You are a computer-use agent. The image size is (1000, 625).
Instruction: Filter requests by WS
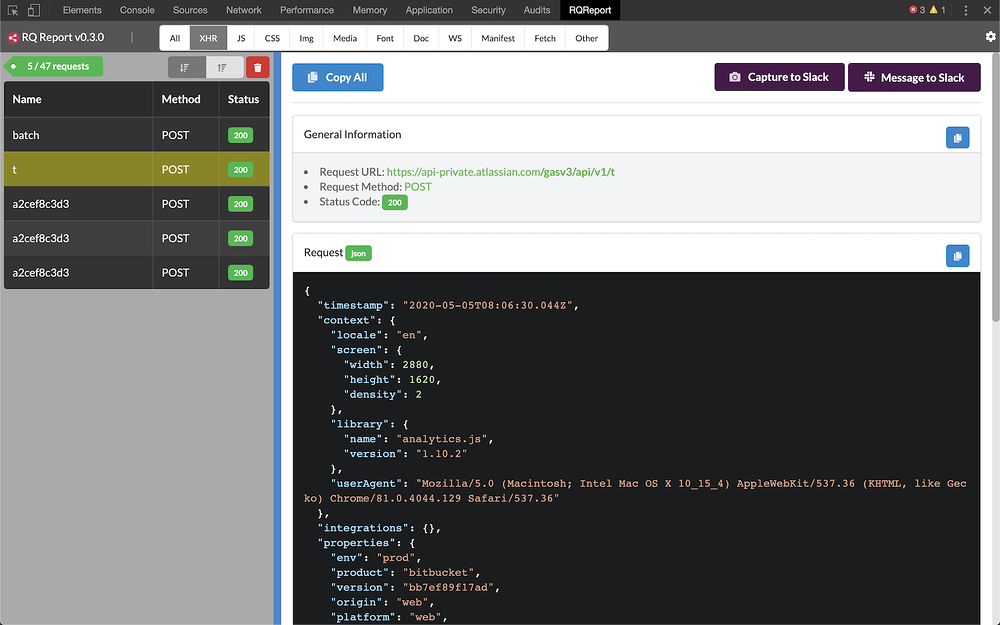(x=455, y=38)
